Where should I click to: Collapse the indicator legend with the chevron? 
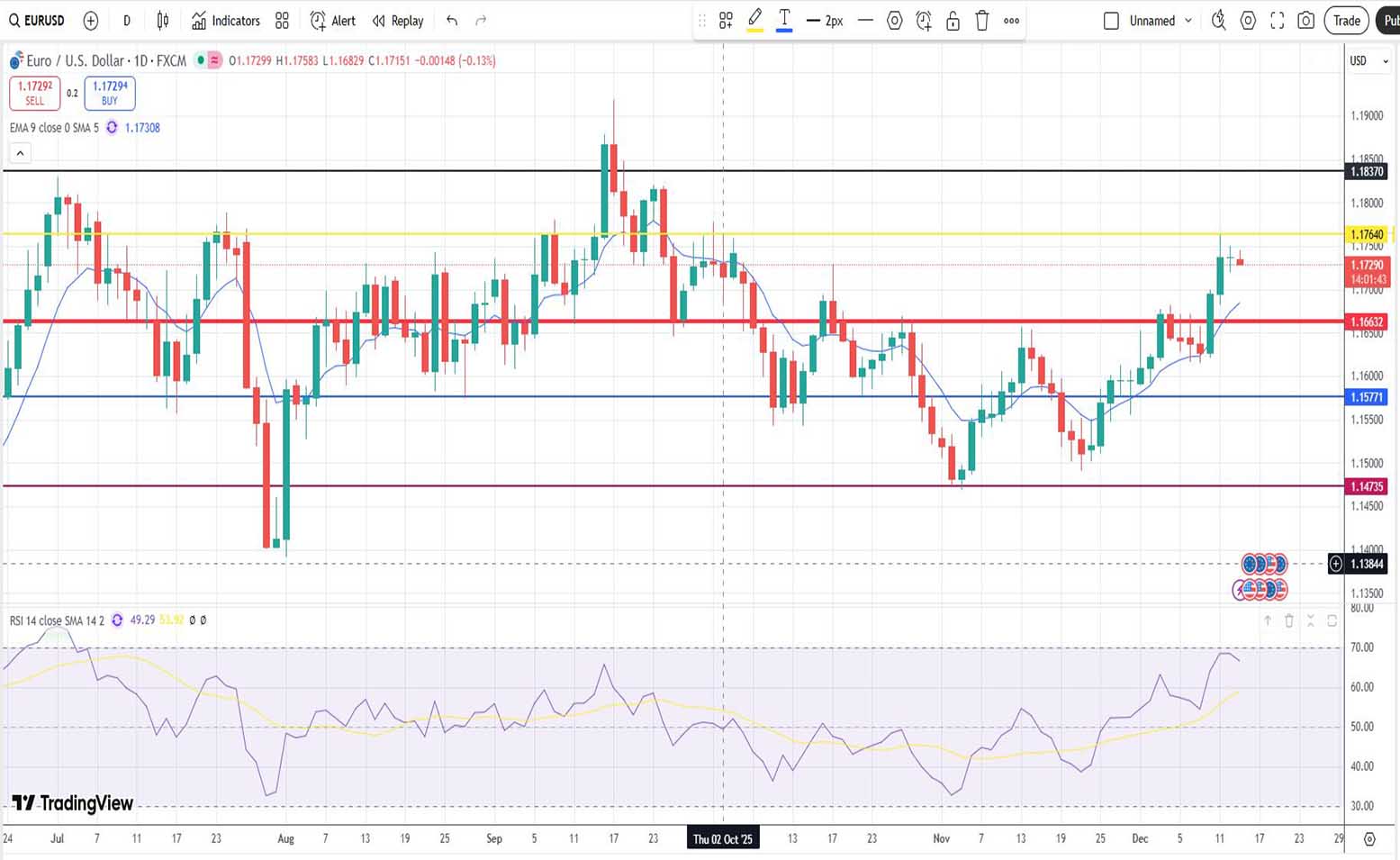point(20,153)
